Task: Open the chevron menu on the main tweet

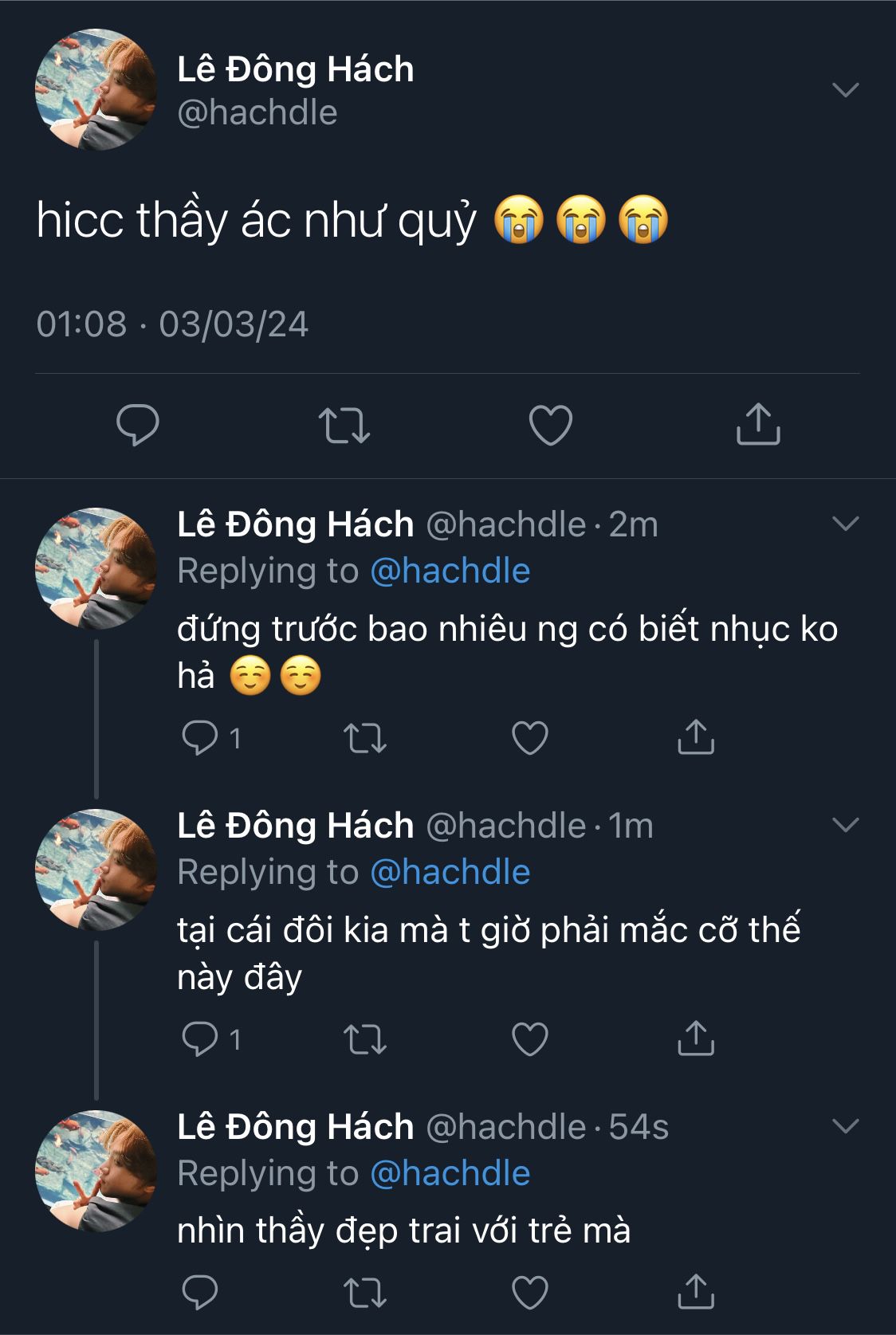Action: [x=845, y=89]
